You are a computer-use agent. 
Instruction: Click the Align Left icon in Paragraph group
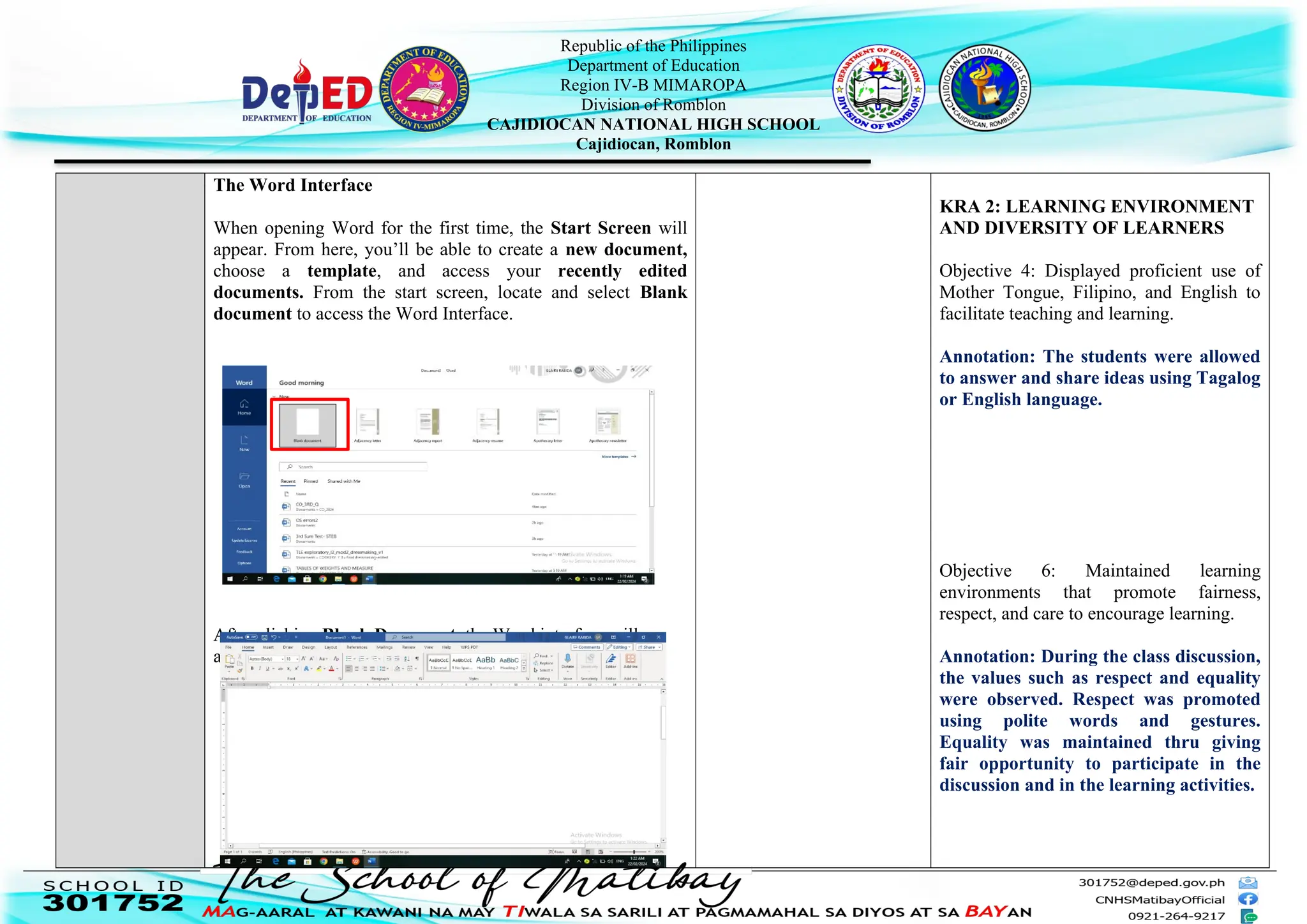[x=348, y=669]
